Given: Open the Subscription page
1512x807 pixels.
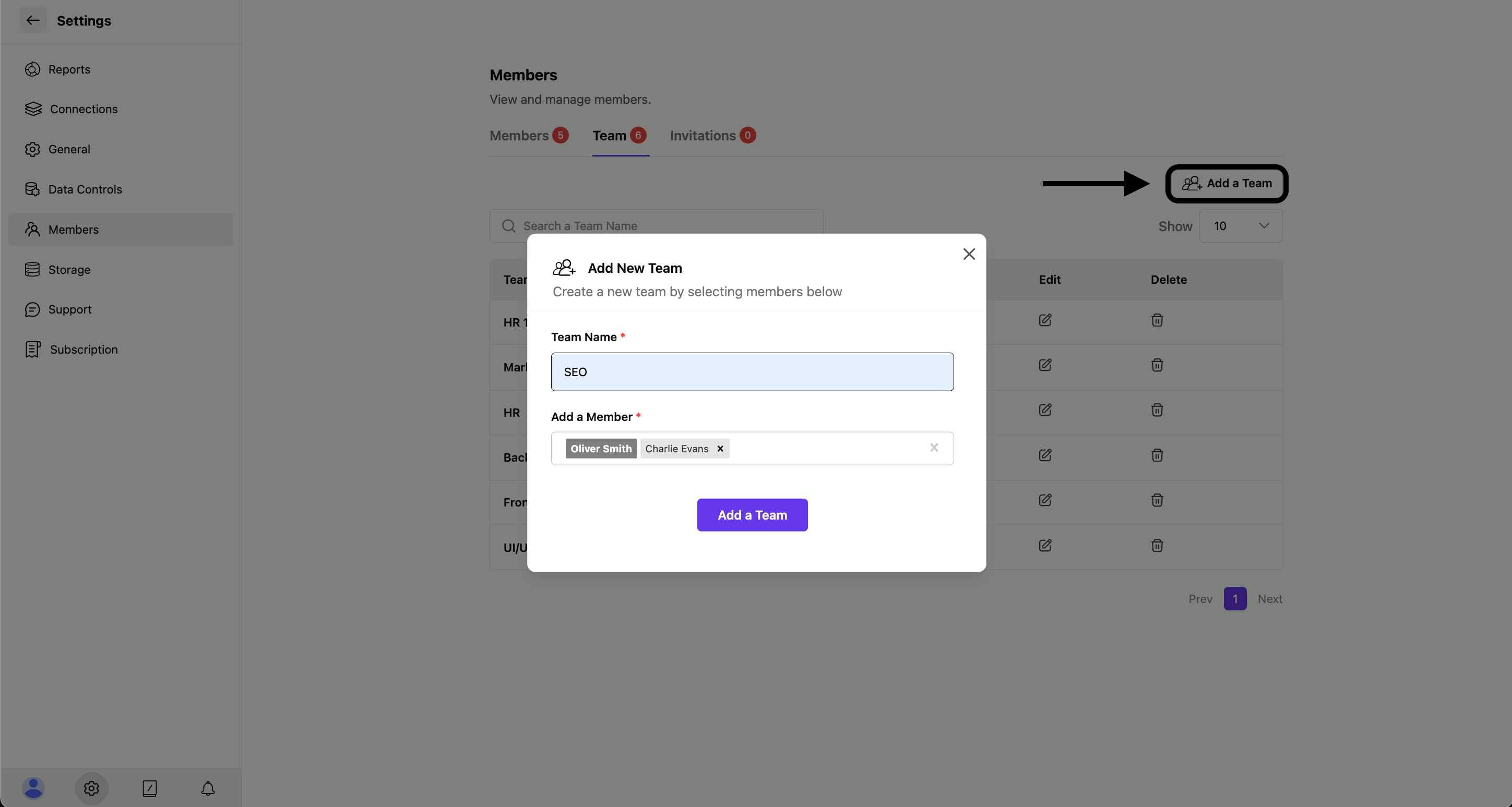Looking at the screenshot, I should pos(84,350).
